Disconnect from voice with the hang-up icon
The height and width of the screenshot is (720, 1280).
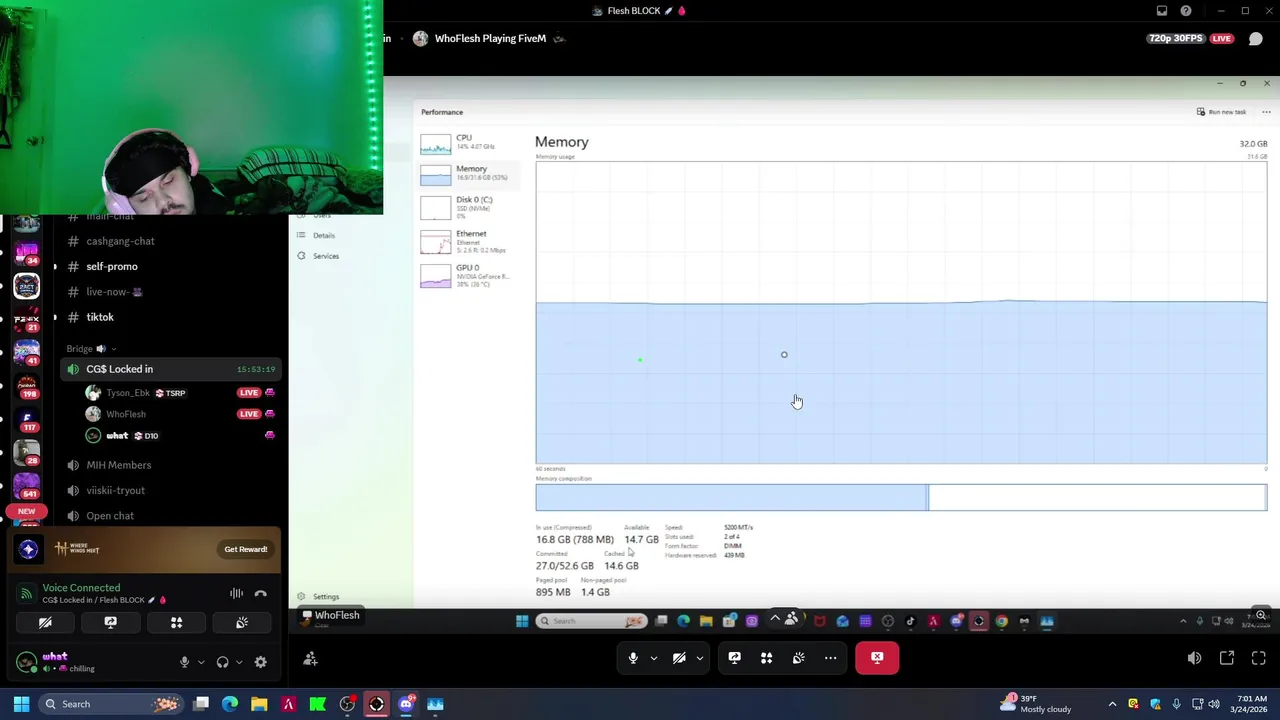tap(261, 593)
